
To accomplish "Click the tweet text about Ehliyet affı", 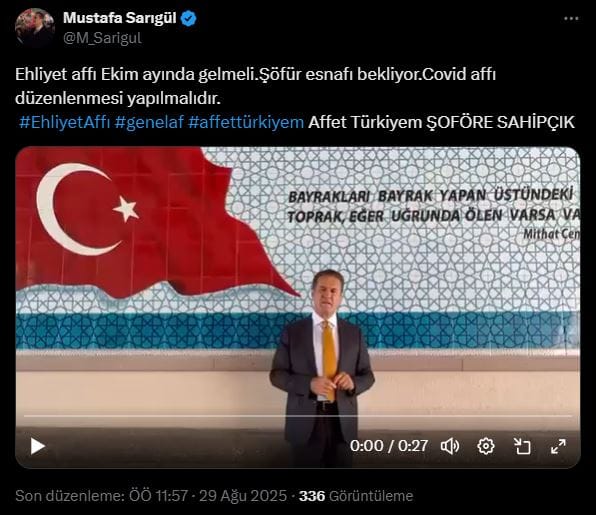I will pyautogui.click(x=255, y=86).
